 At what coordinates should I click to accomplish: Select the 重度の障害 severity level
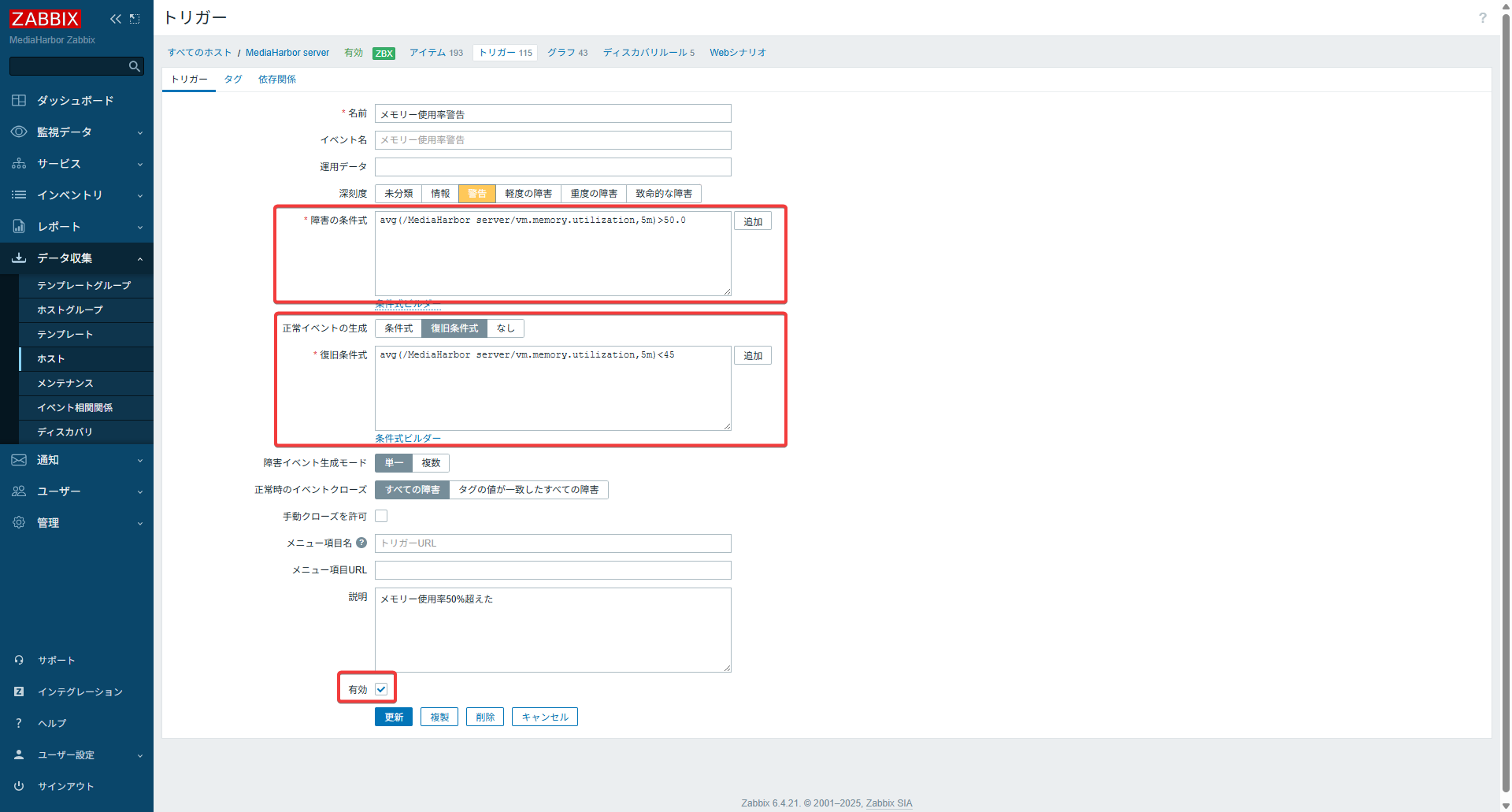[x=594, y=194]
